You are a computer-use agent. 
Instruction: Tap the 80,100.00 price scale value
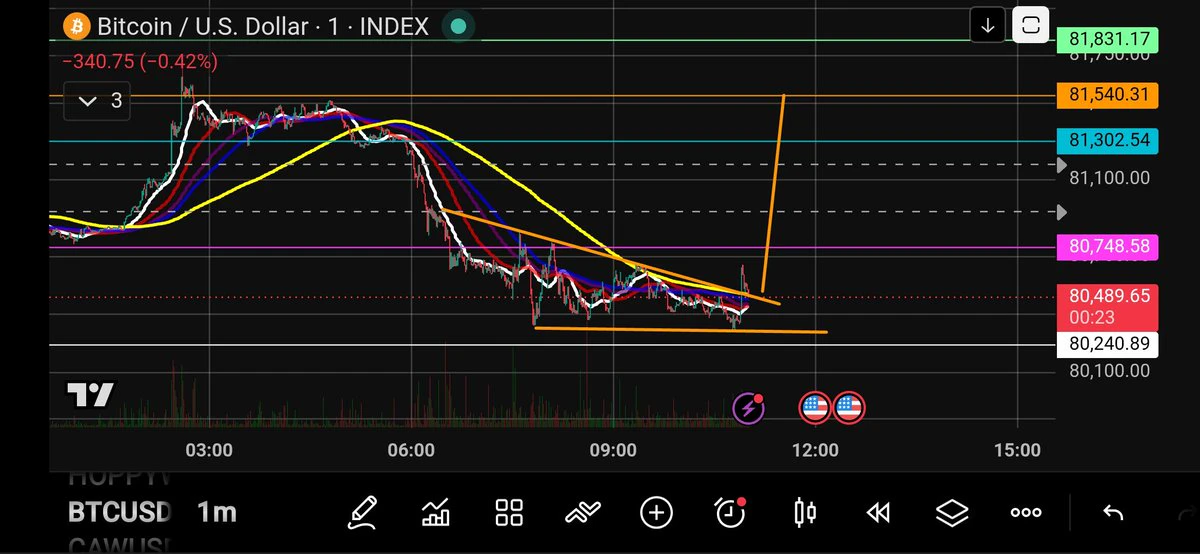tap(1109, 371)
